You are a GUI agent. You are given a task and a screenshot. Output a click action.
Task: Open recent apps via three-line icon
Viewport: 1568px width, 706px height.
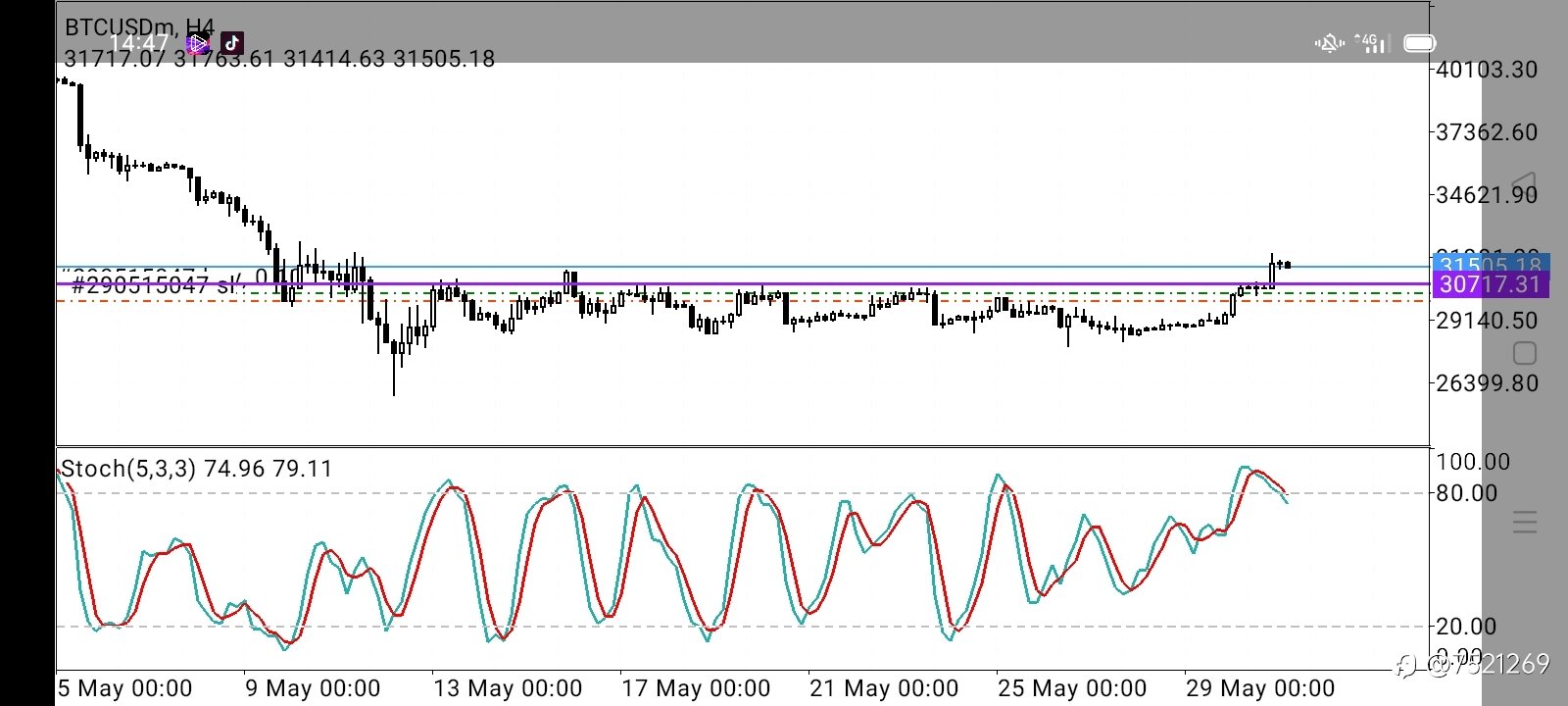pos(1525,522)
